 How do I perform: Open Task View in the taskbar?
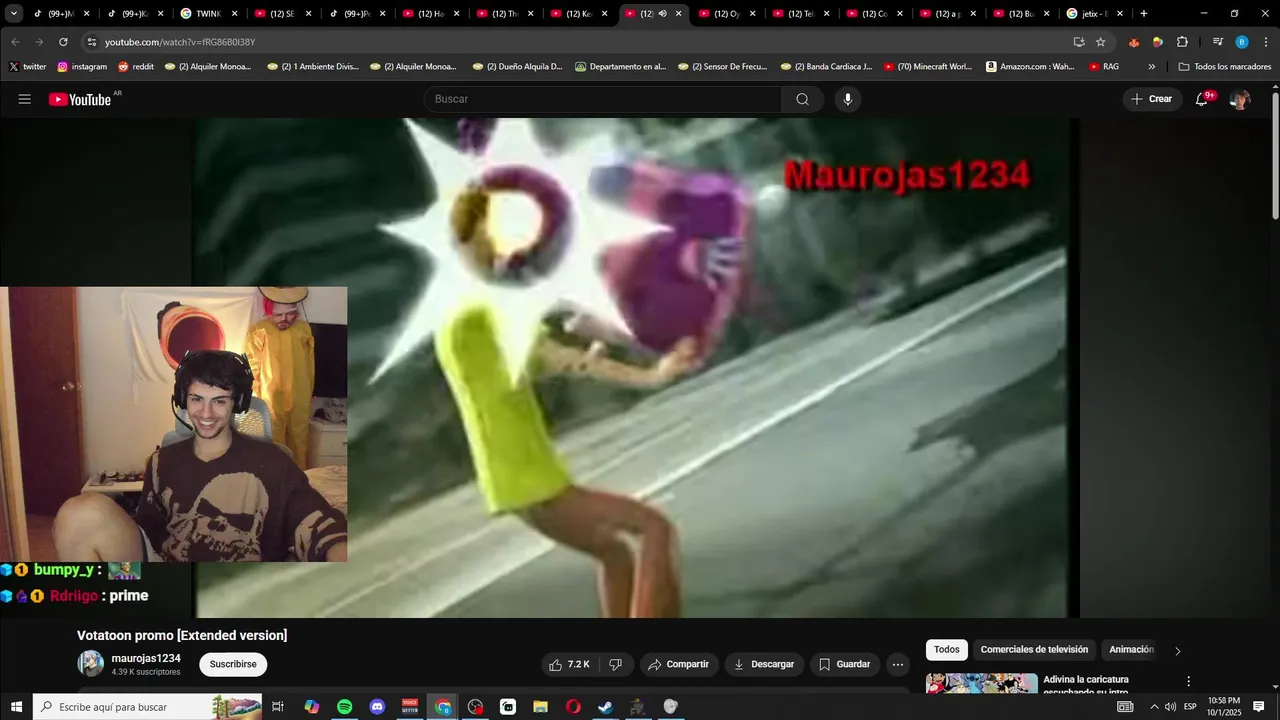click(x=278, y=707)
